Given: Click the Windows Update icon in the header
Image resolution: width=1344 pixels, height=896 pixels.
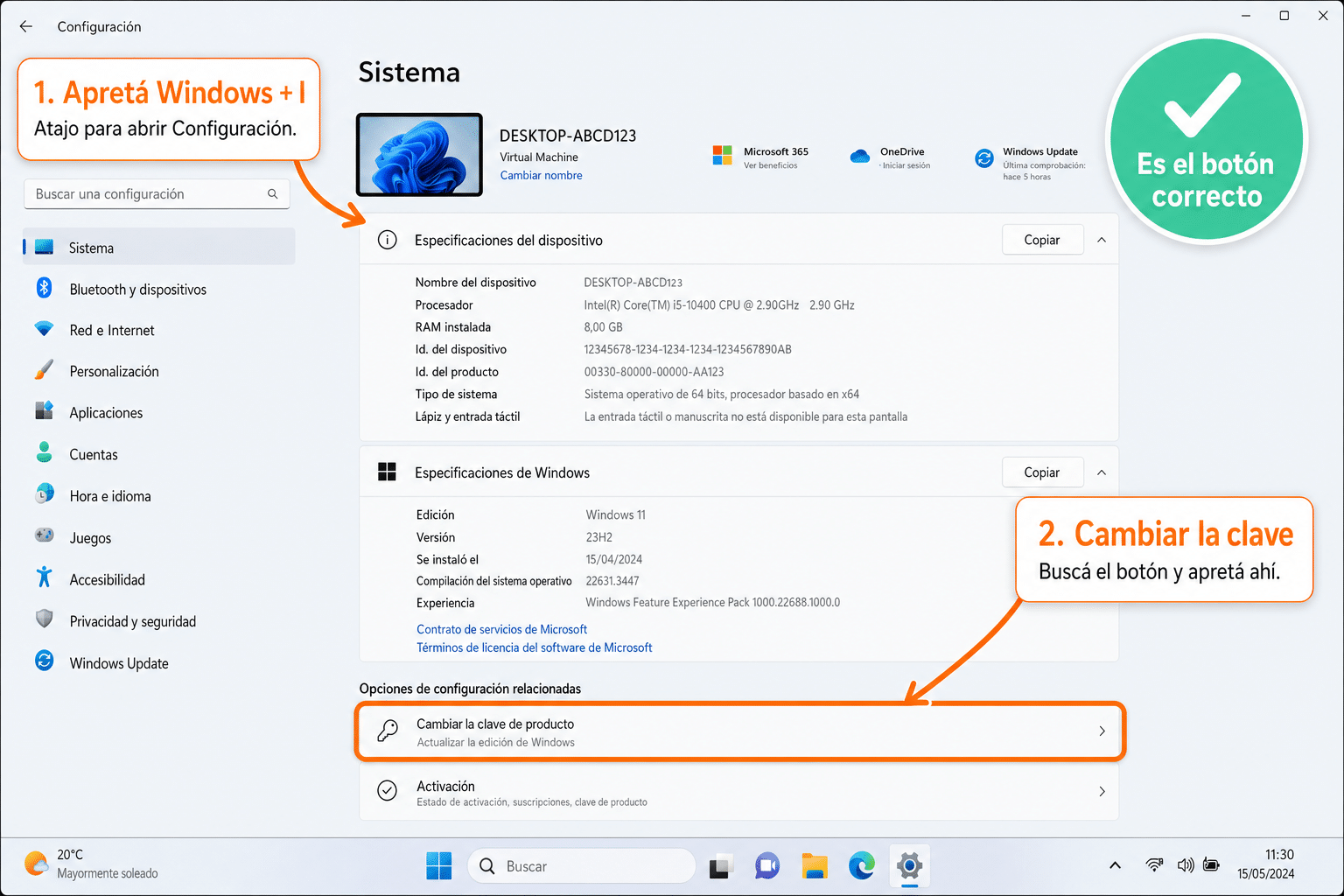Looking at the screenshot, I should coord(984,158).
